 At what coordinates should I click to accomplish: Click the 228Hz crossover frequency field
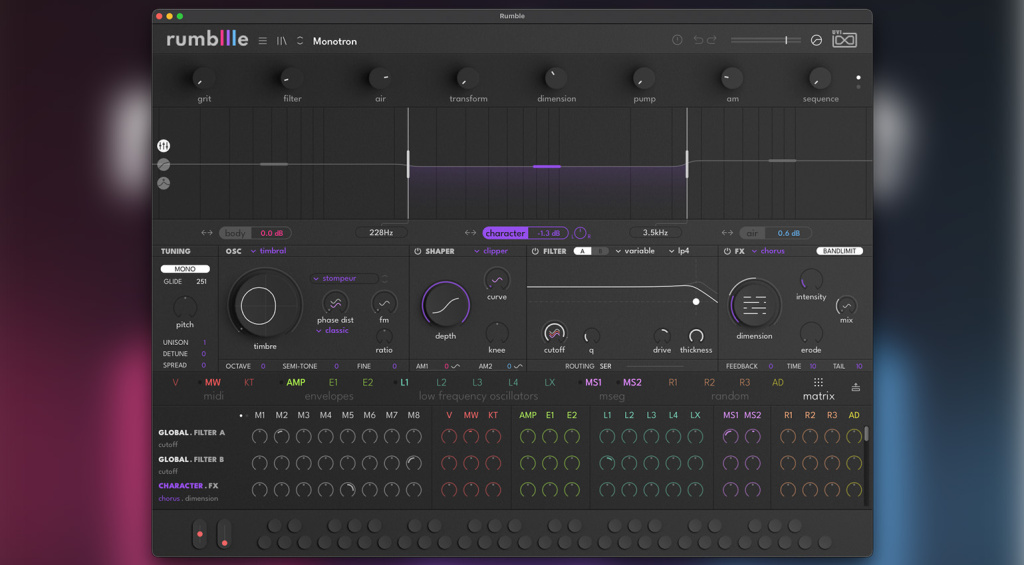click(381, 233)
